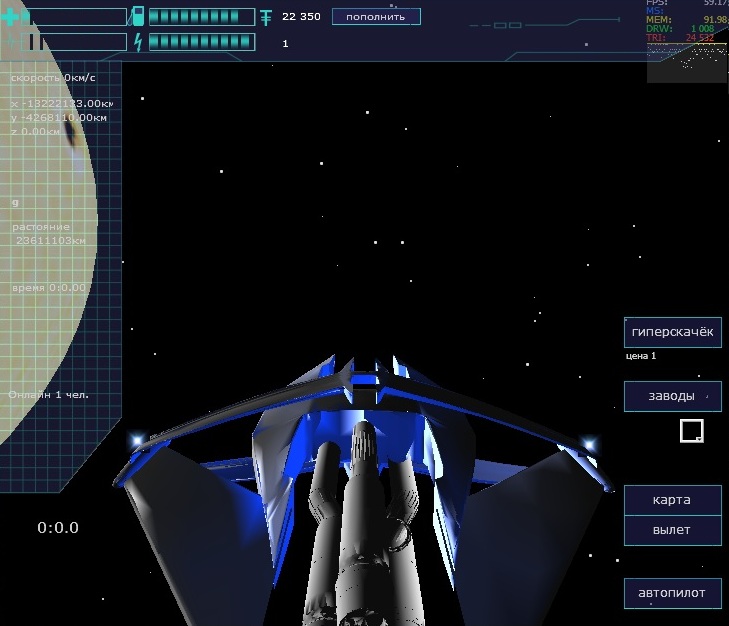Click the fuel level progress bar
729x626 pixels.
click(202, 17)
